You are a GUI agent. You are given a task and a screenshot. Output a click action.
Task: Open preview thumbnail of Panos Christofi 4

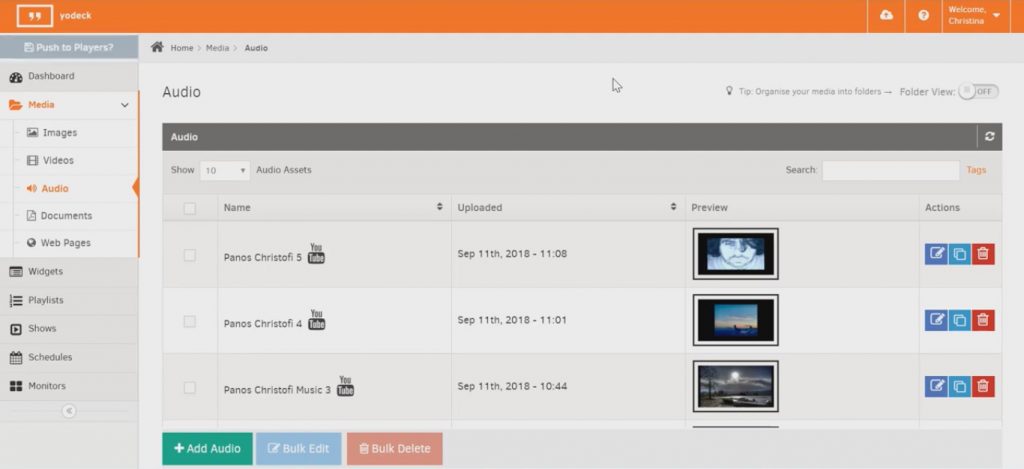click(x=735, y=320)
